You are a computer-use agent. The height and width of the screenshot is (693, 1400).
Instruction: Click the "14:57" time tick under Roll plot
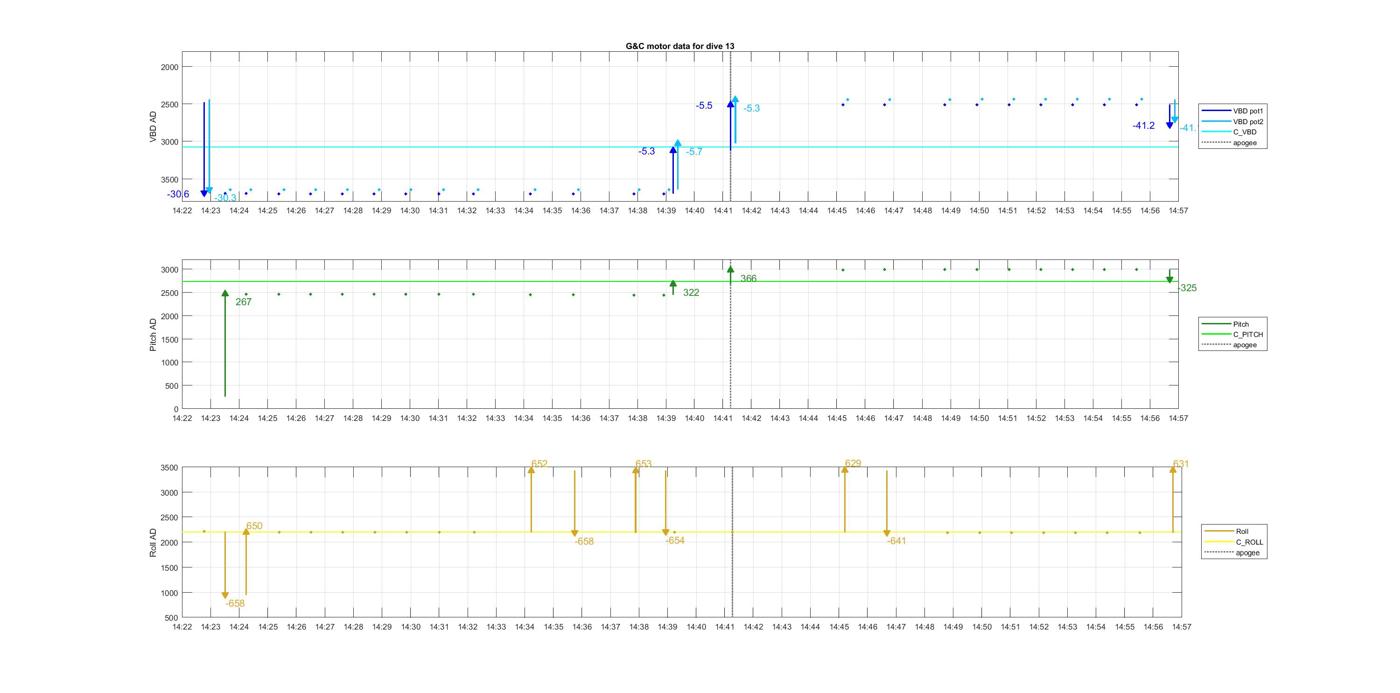1180,627
